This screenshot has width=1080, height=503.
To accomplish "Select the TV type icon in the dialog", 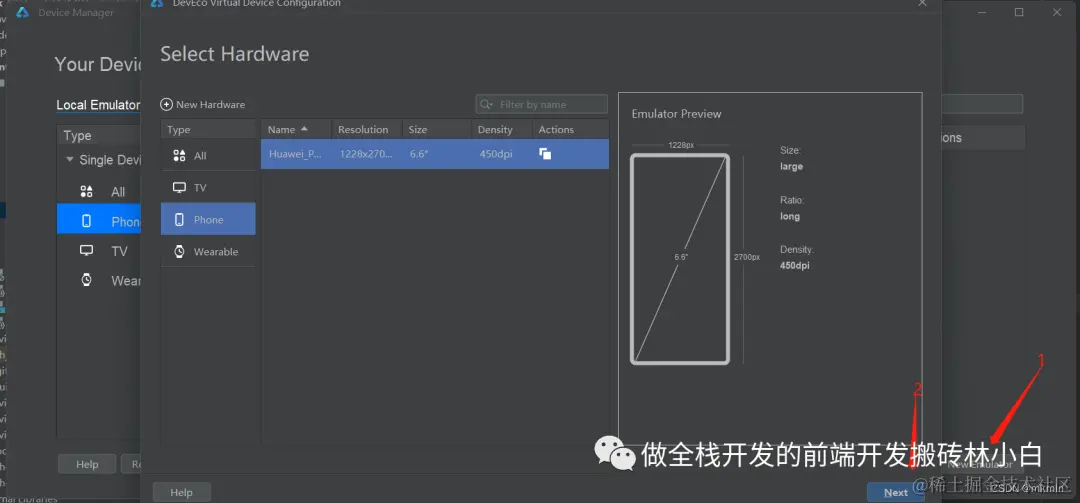I will point(179,187).
